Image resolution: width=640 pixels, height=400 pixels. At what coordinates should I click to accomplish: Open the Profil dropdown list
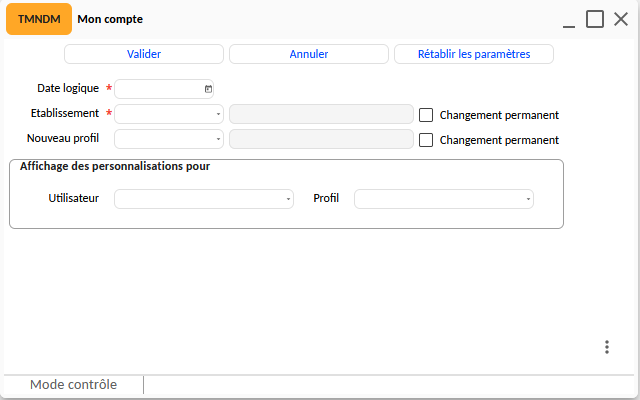528,199
